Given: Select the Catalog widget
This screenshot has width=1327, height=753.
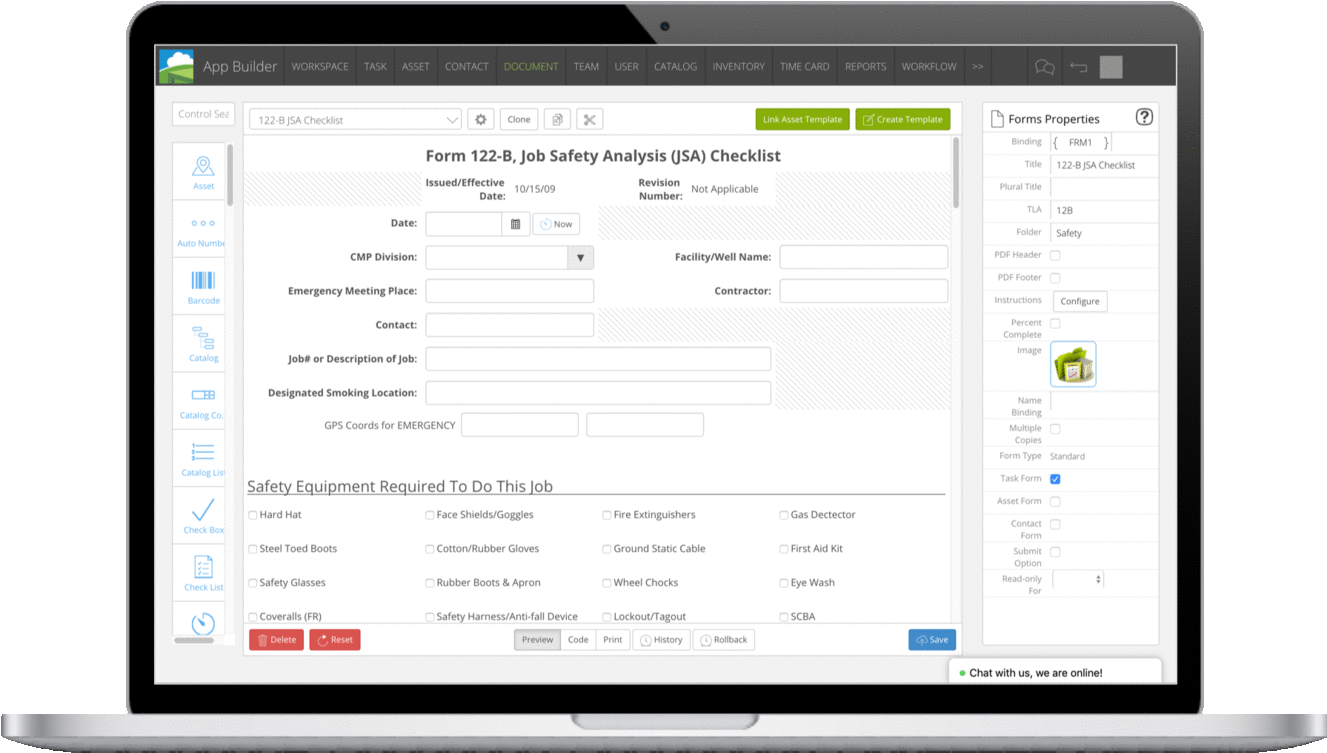Looking at the screenshot, I should [x=202, y=343].
